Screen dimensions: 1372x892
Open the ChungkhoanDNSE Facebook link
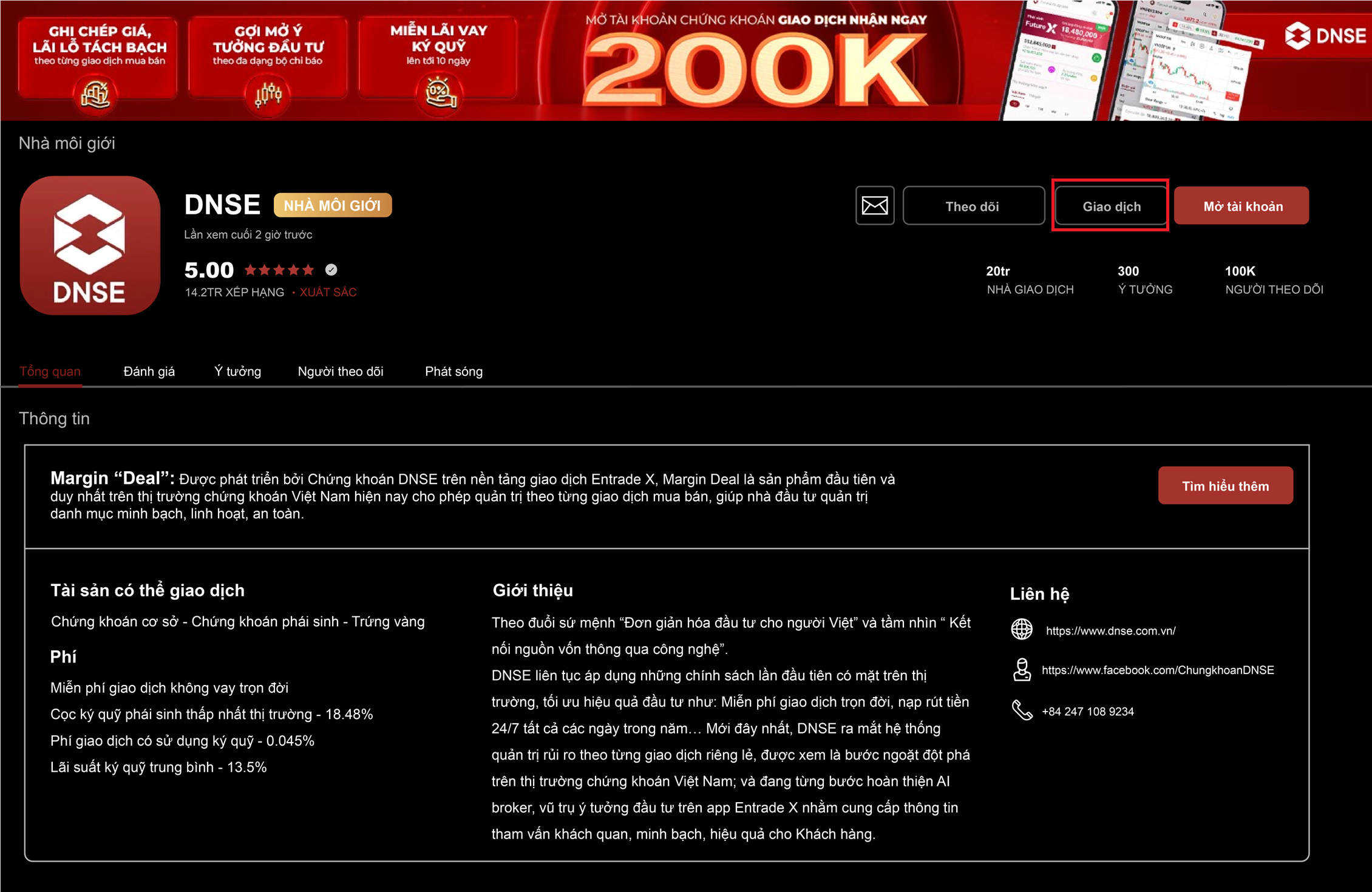(1158, 670)
